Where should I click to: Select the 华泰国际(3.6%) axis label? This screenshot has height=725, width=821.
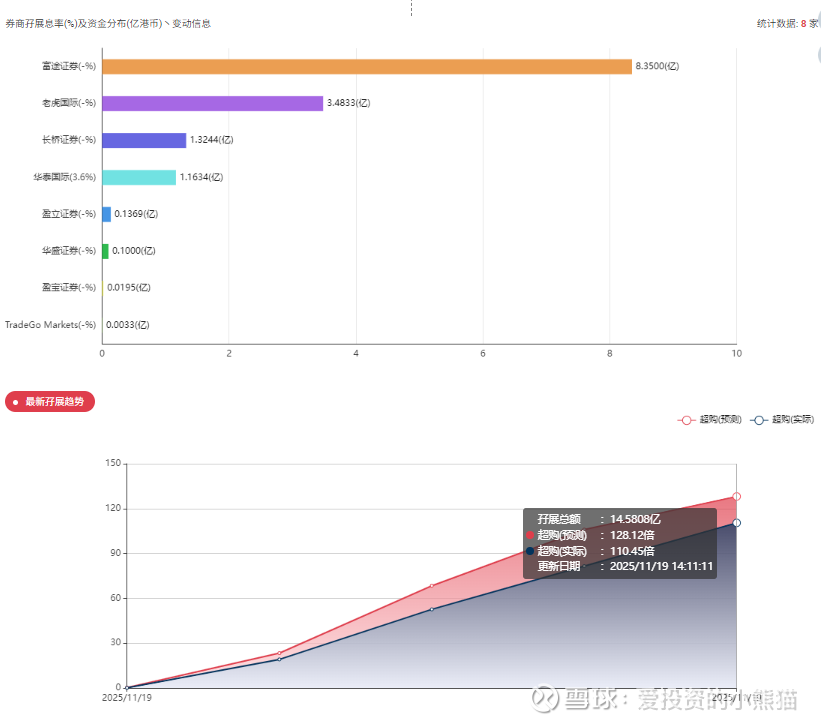click(65, 177)
